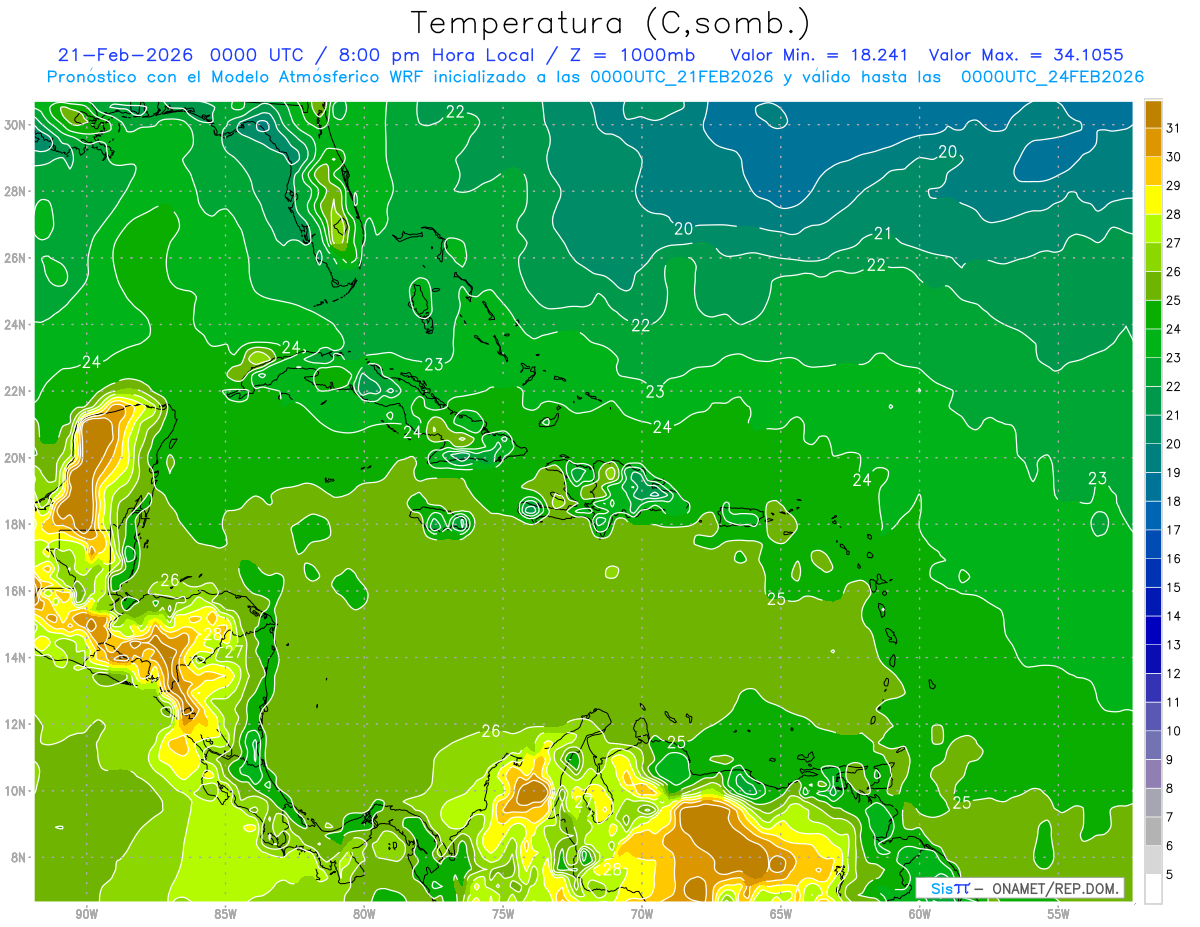Click the colorbar scale value 19
Viewport: 1200px width, 927px height.
coord(1174,473)
